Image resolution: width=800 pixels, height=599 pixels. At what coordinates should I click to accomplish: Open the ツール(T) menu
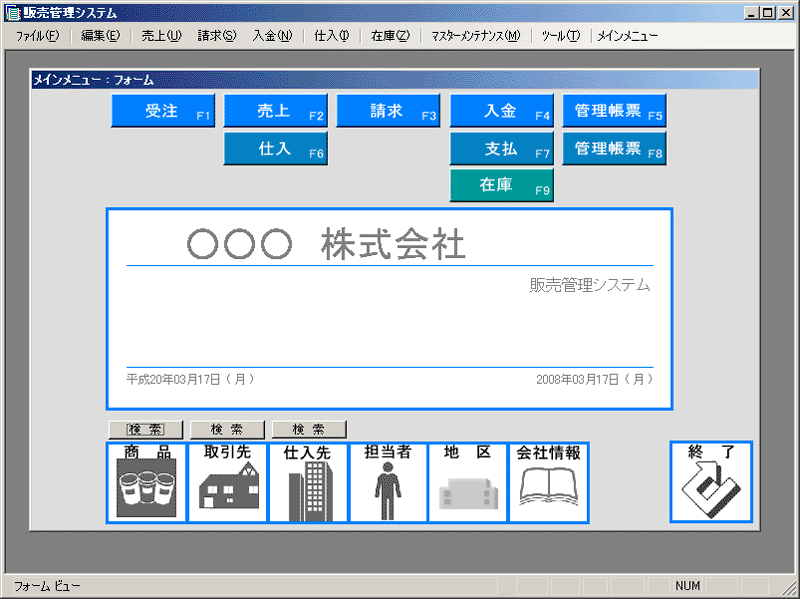tap(560, 36)
